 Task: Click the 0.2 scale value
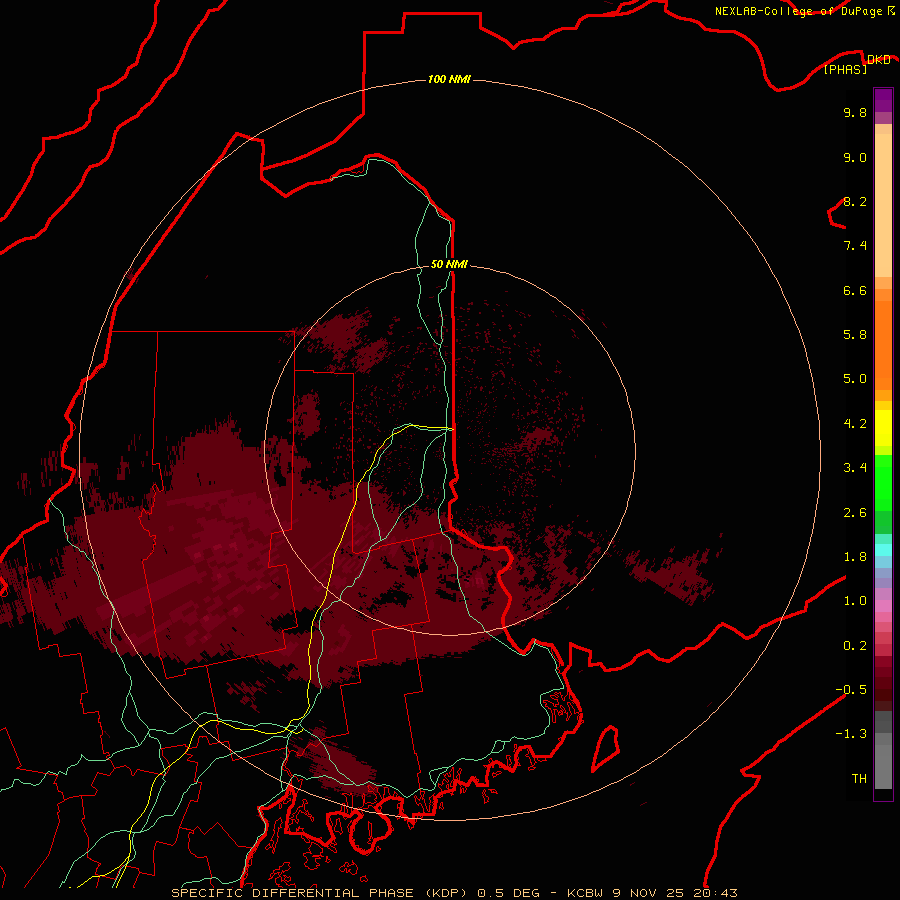(855, 646)
